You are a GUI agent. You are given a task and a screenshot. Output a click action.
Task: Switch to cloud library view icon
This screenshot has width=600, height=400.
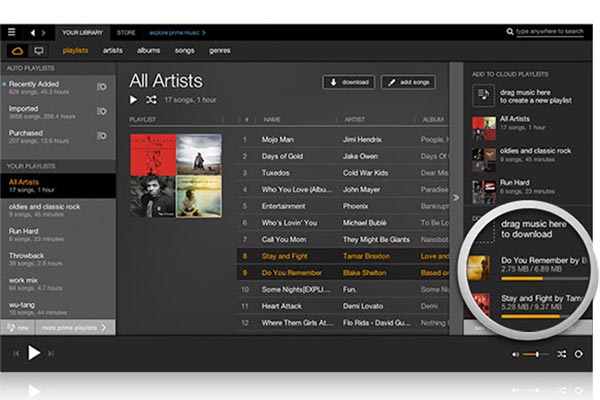coord(17,51)
